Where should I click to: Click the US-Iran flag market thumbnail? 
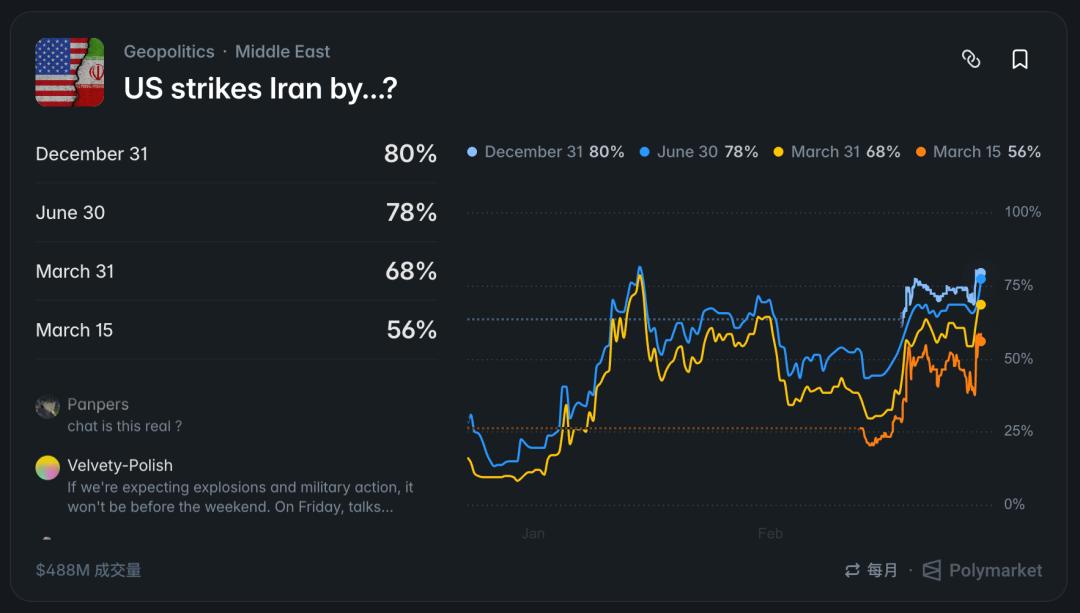[70, 72]
